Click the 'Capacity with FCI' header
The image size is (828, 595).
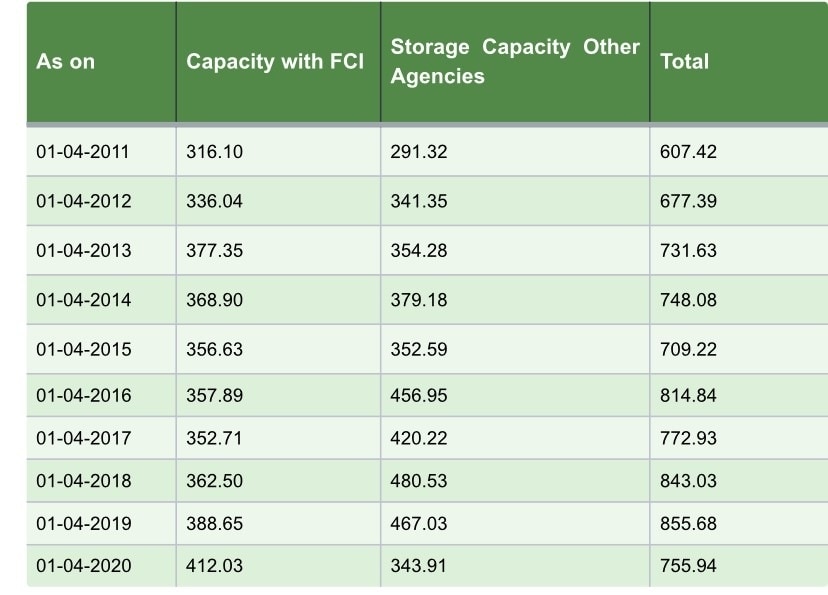[275, 62]
